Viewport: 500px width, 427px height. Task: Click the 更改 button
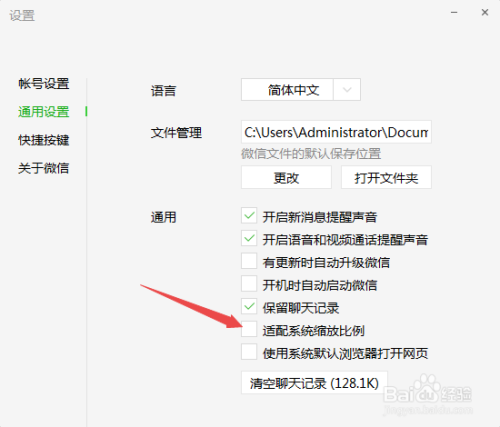[286, 178]
